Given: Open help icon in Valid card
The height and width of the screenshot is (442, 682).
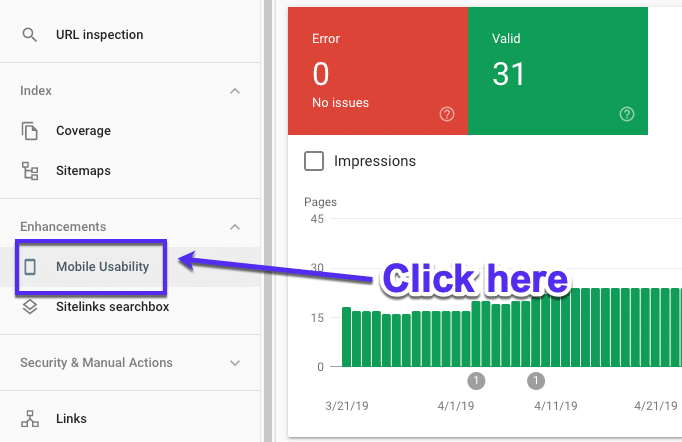Looking at the screenshot, I should (x=627, y=114).
